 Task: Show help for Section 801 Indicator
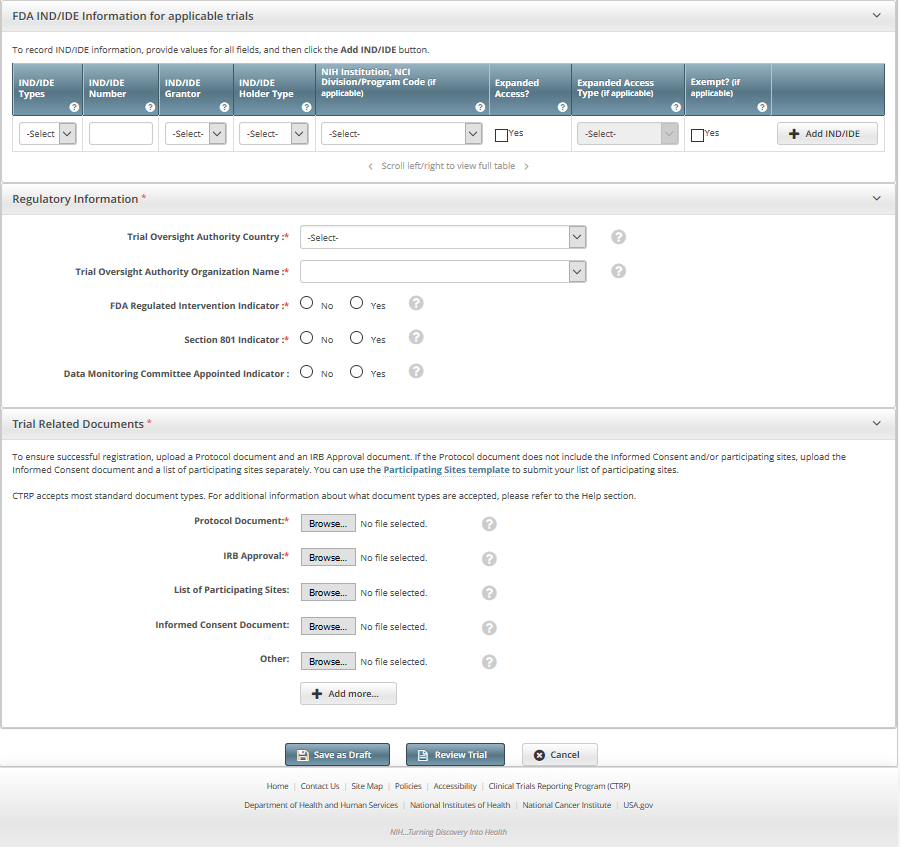(416, 337)
